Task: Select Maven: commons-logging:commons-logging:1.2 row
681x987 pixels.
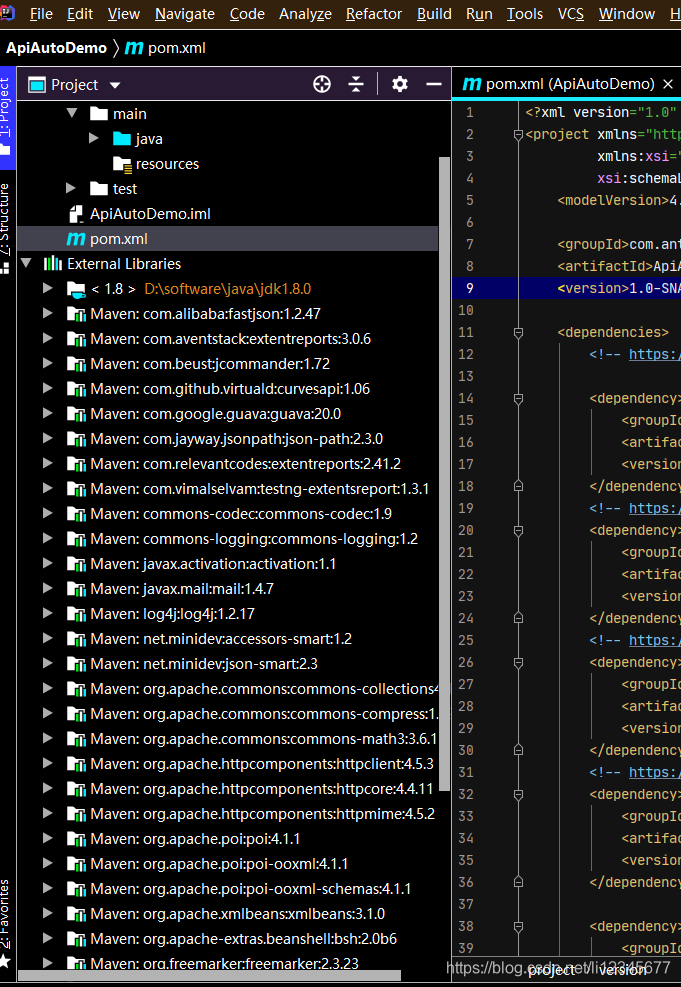Action: click(228, 538)
